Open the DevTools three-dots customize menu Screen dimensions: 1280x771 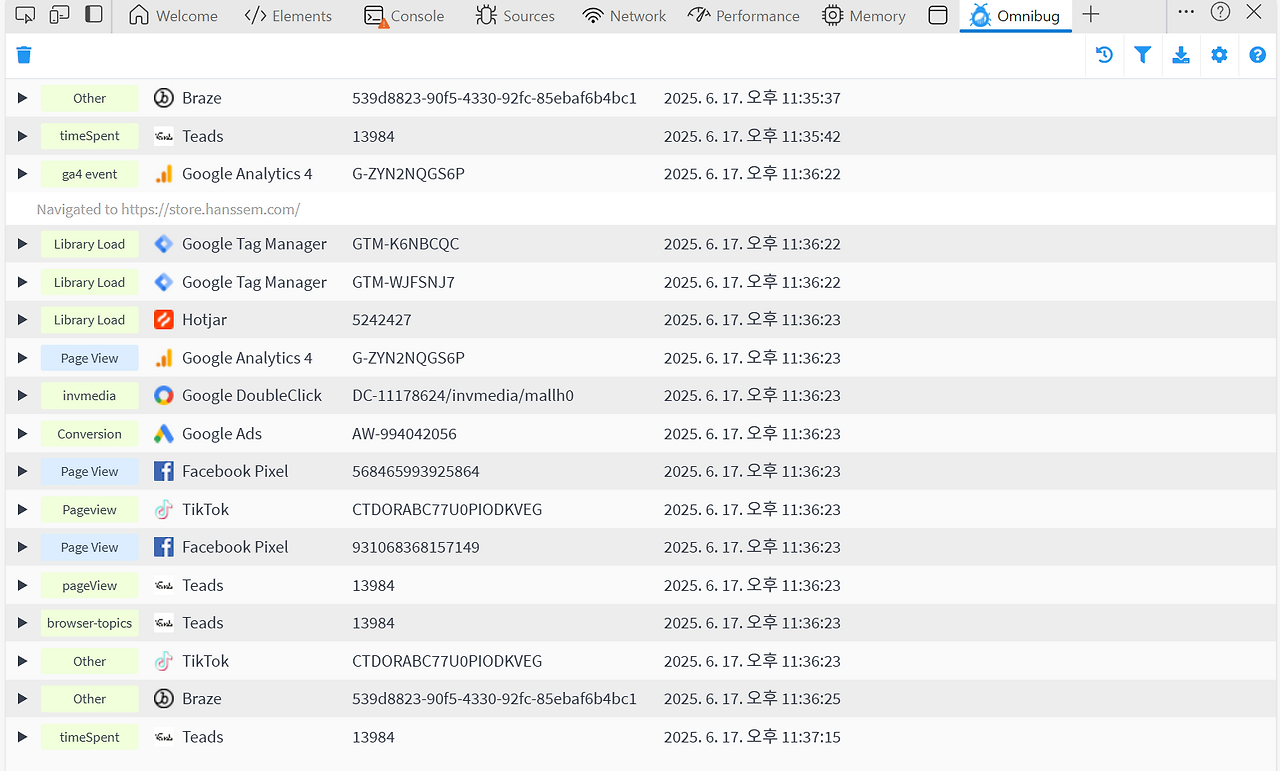1186,12
